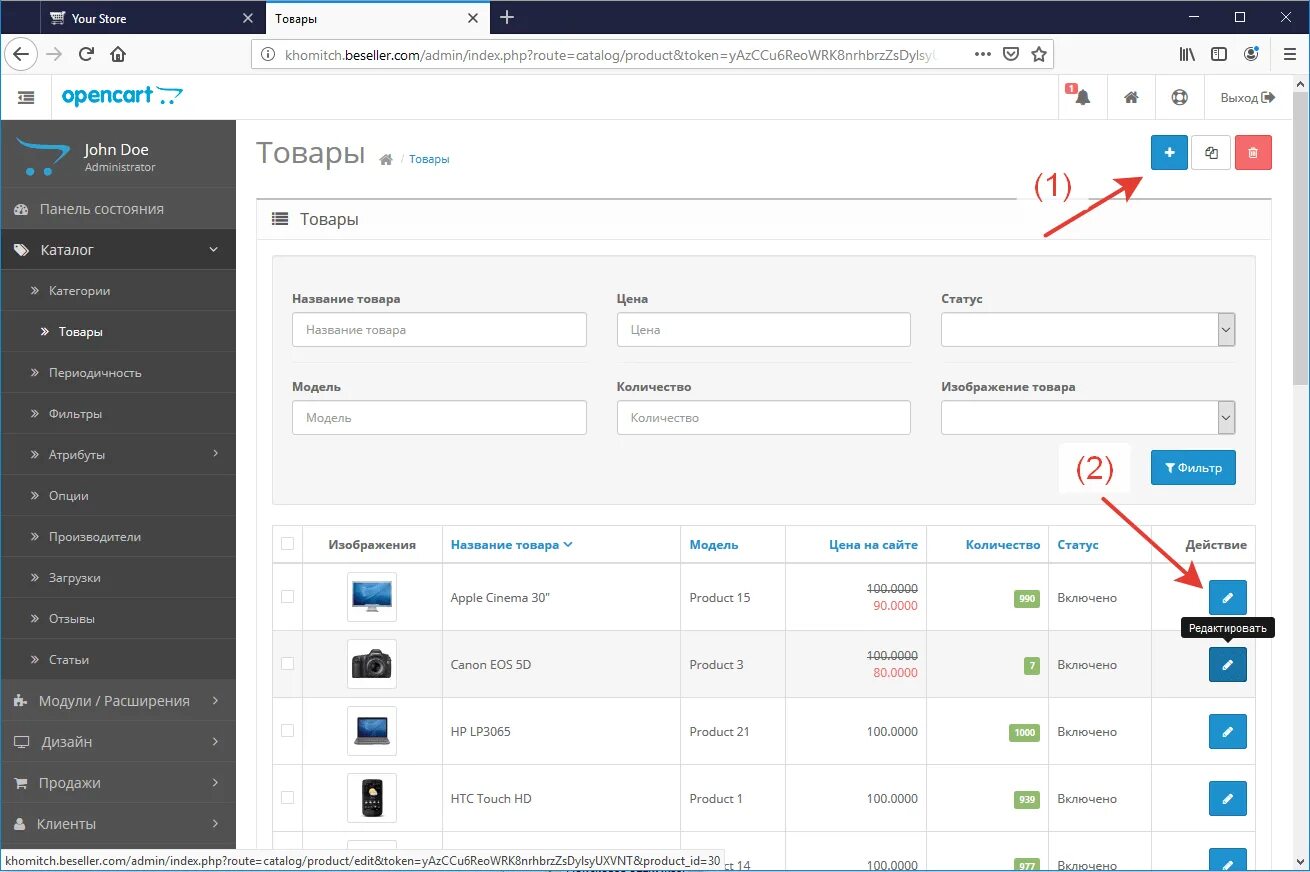Open Категории in the sidebar
The image size is (1310, 872).
[118, 290]
